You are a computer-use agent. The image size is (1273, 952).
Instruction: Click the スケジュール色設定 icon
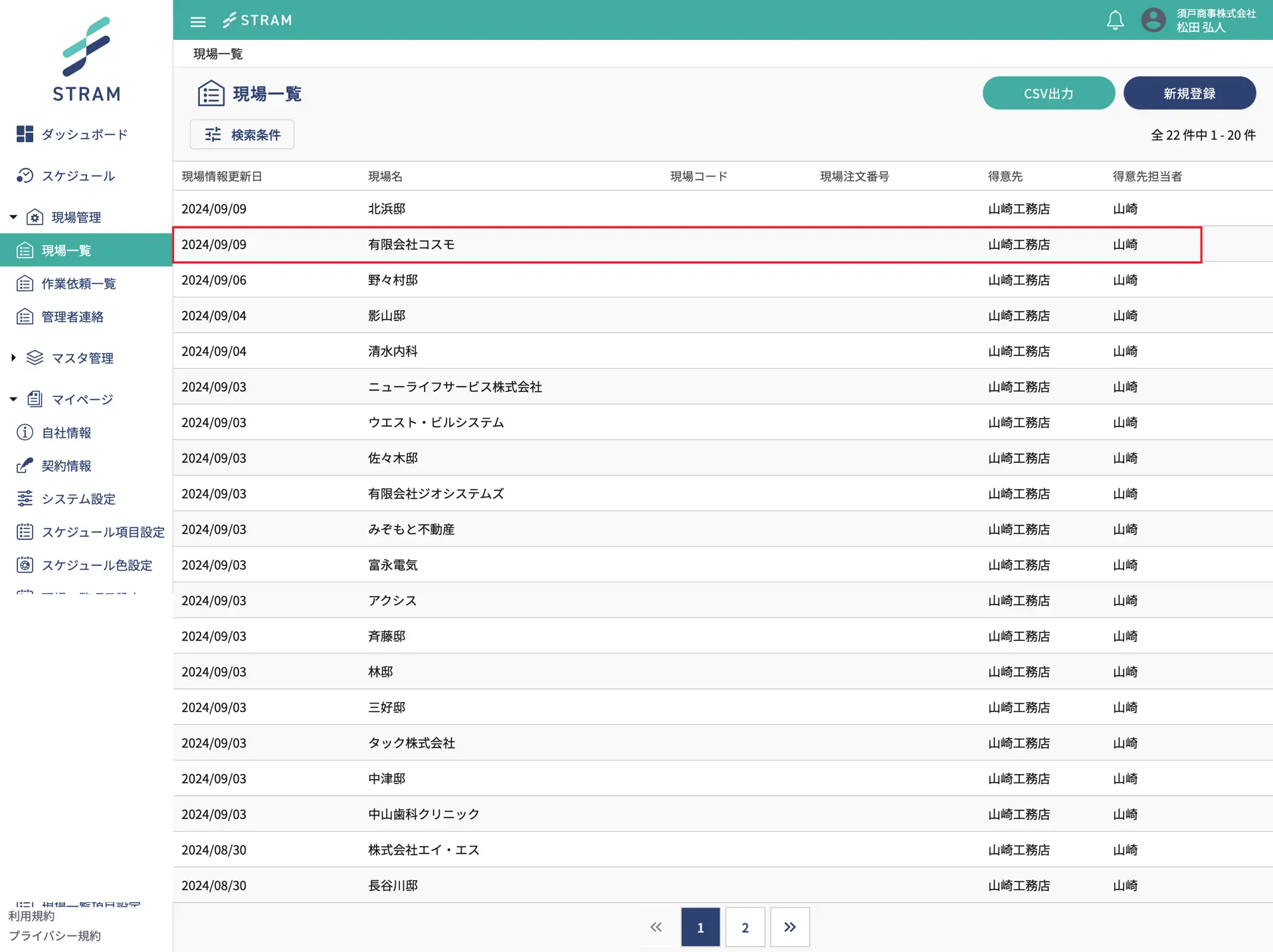click(x=25, y=565)
